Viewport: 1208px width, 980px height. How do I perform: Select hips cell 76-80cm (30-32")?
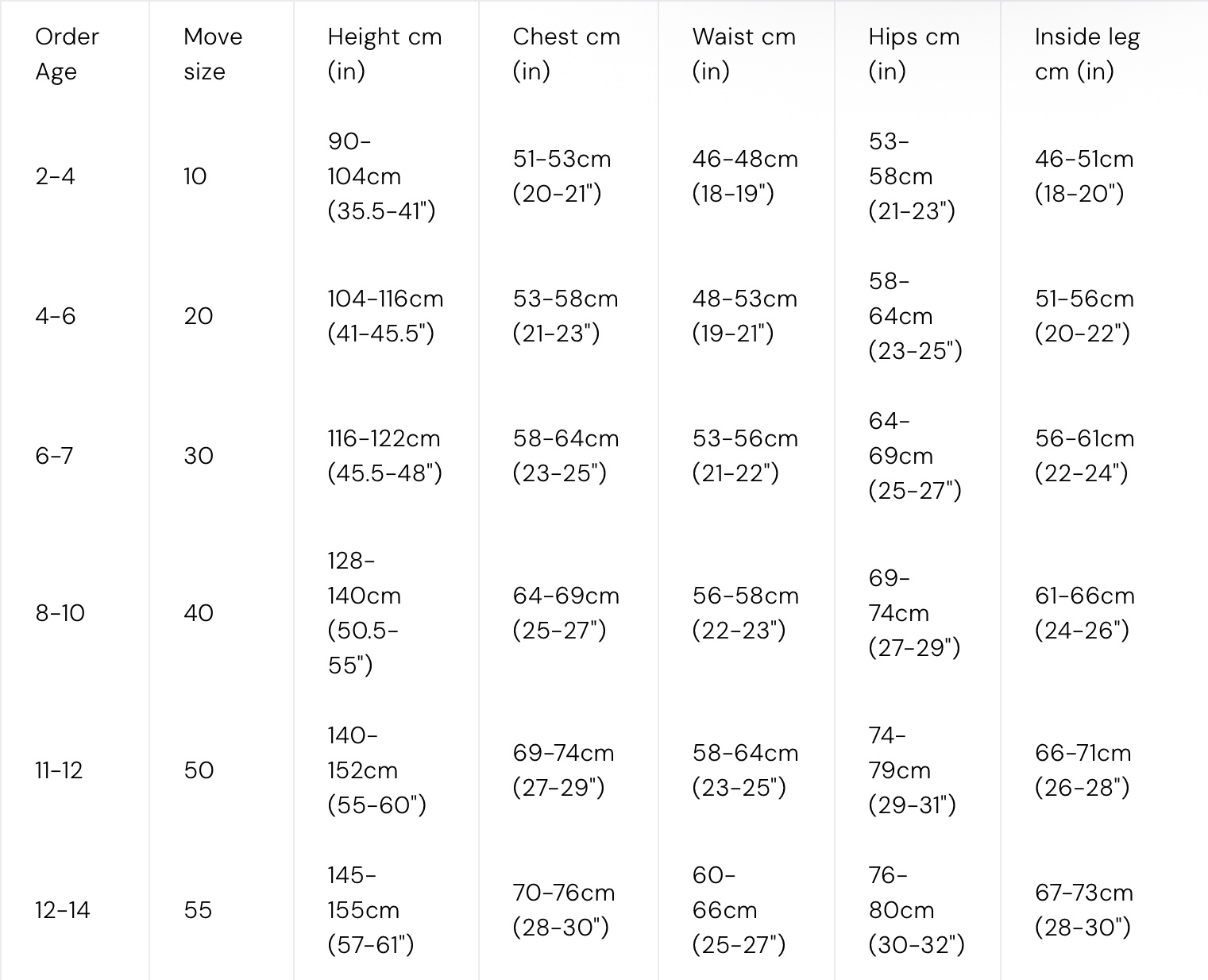tap(916, 909)
